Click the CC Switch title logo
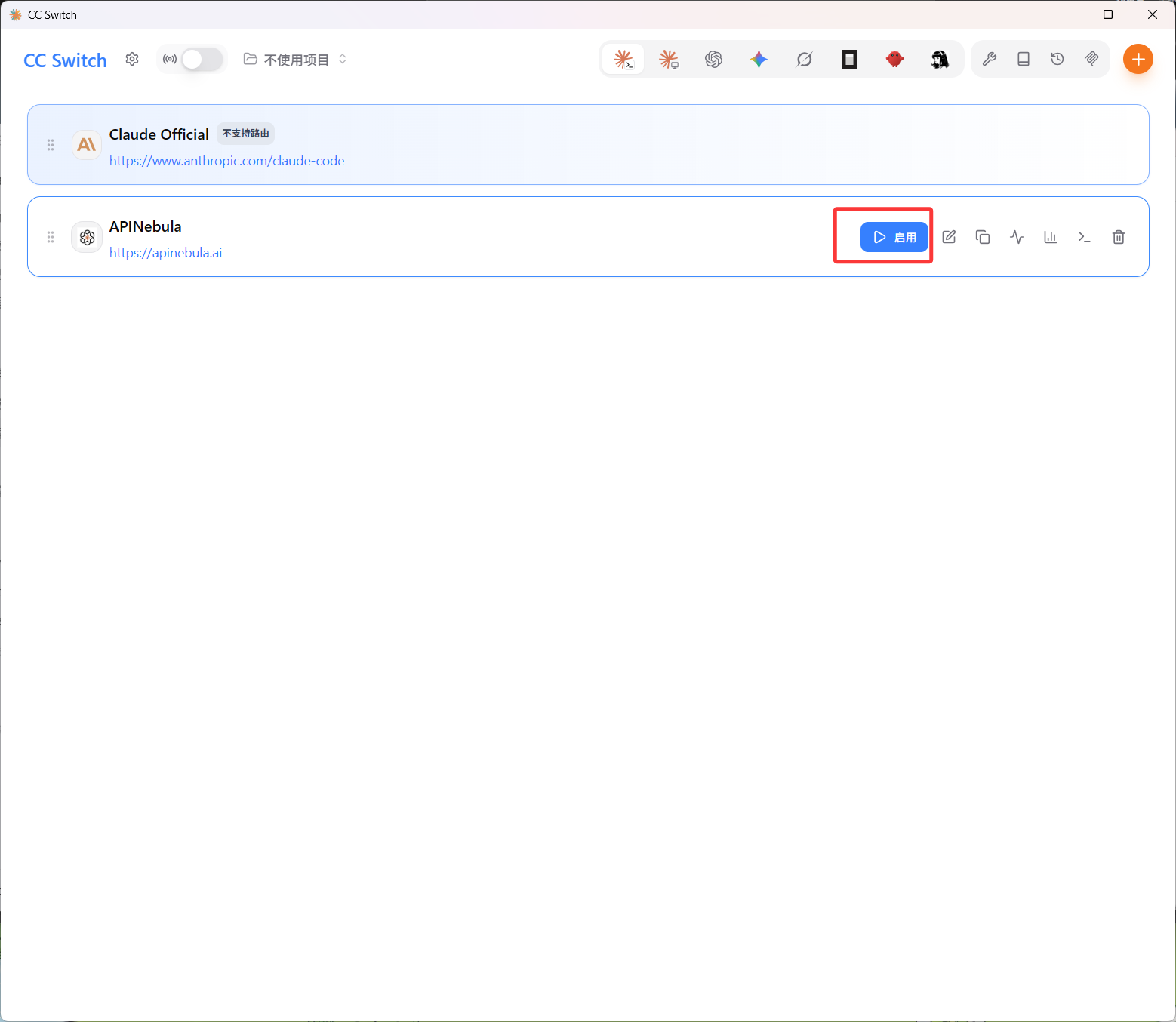This screenshot has height=1022, width=1176. [65, 60]
